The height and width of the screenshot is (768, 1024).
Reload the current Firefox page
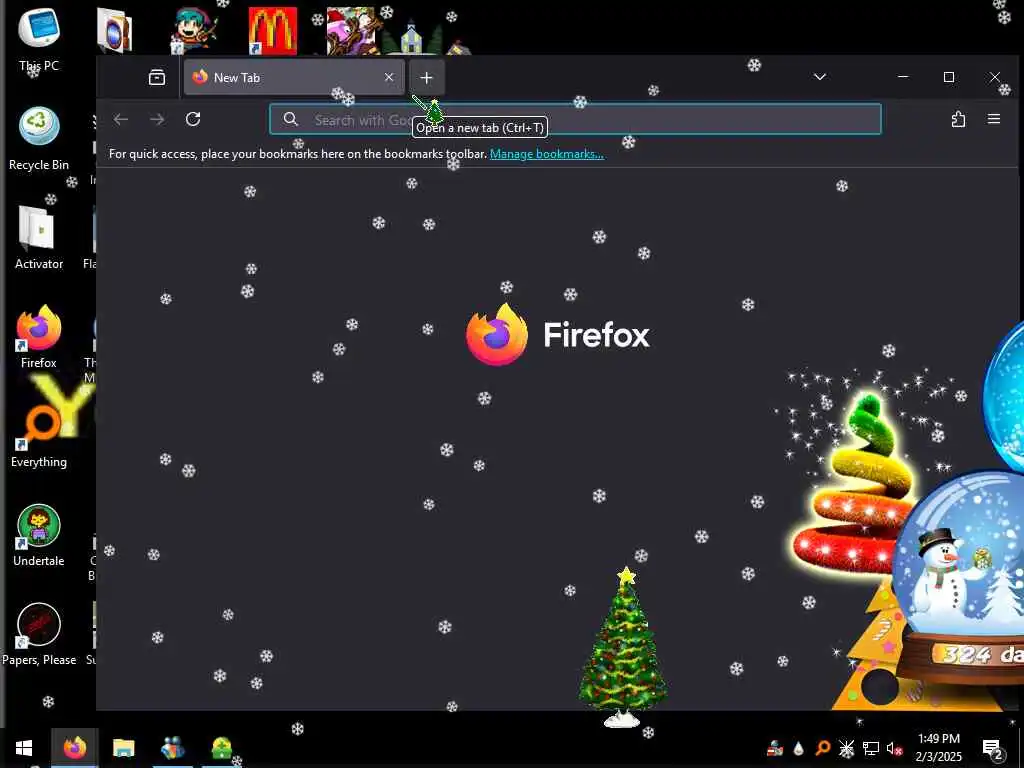pyautogui.click(x=193, y=119)
